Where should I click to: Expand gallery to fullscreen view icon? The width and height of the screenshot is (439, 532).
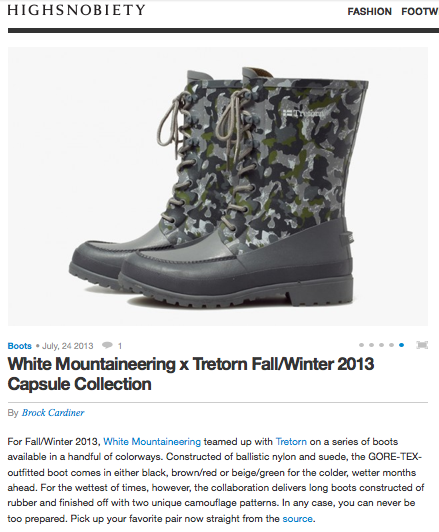coord(422,345)
